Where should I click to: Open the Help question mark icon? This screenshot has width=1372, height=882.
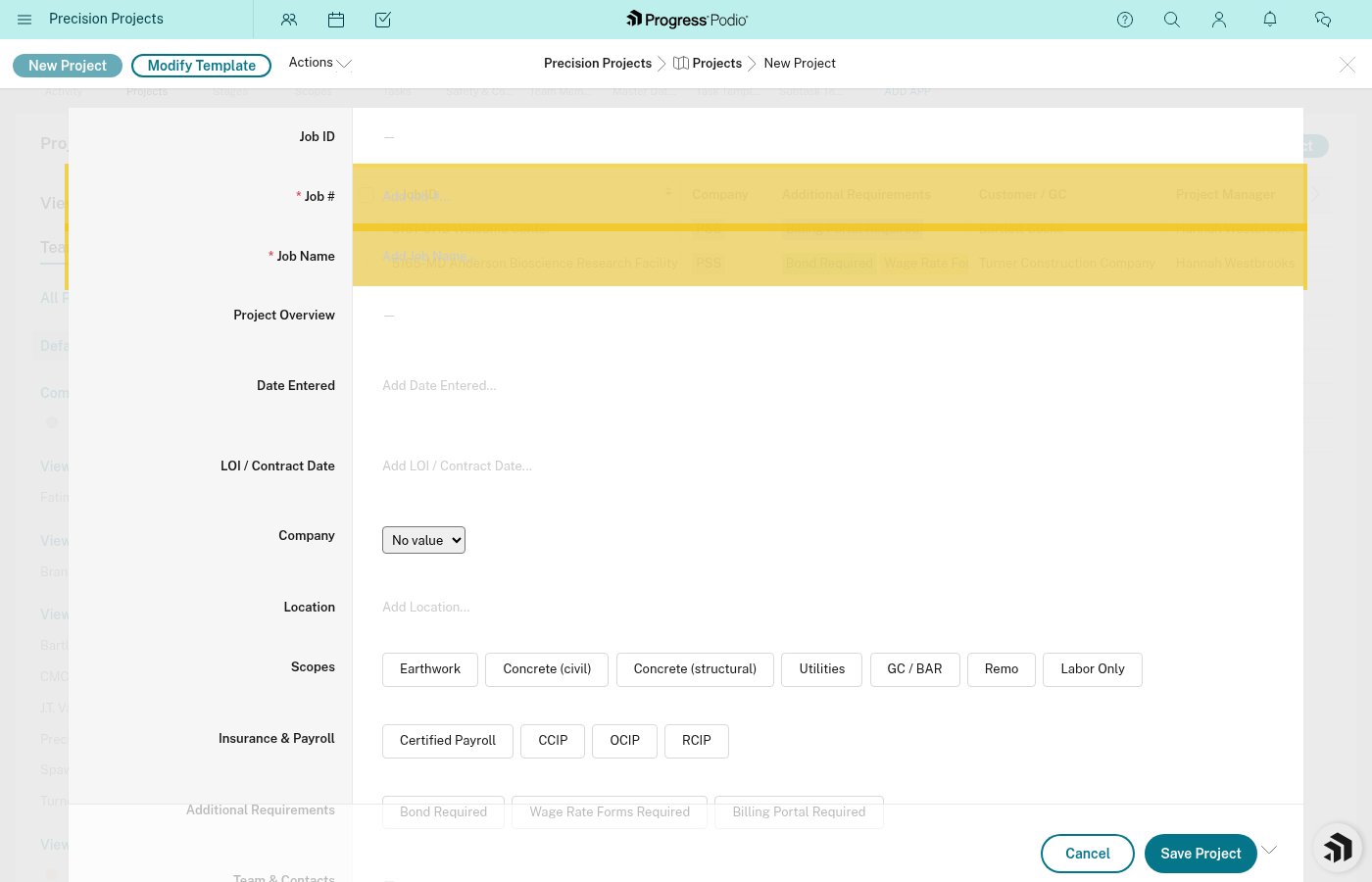[1125, 20]
